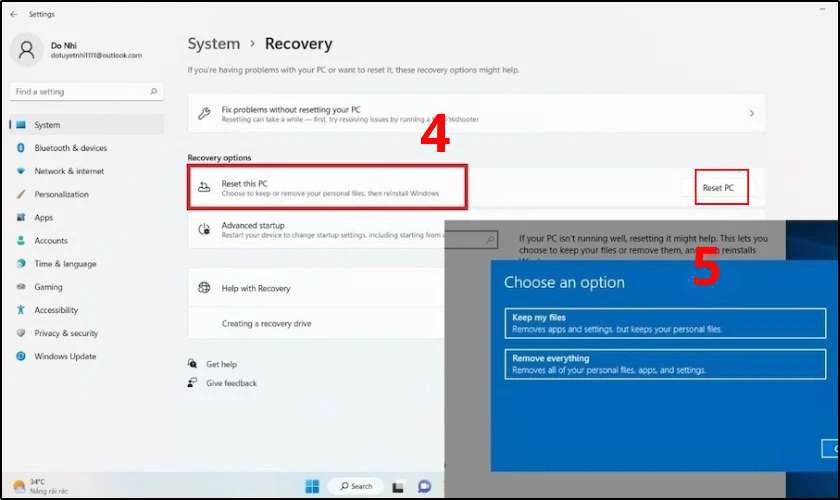
Task: Click the Advanced startup title text
Action: [x=253, y=225]
